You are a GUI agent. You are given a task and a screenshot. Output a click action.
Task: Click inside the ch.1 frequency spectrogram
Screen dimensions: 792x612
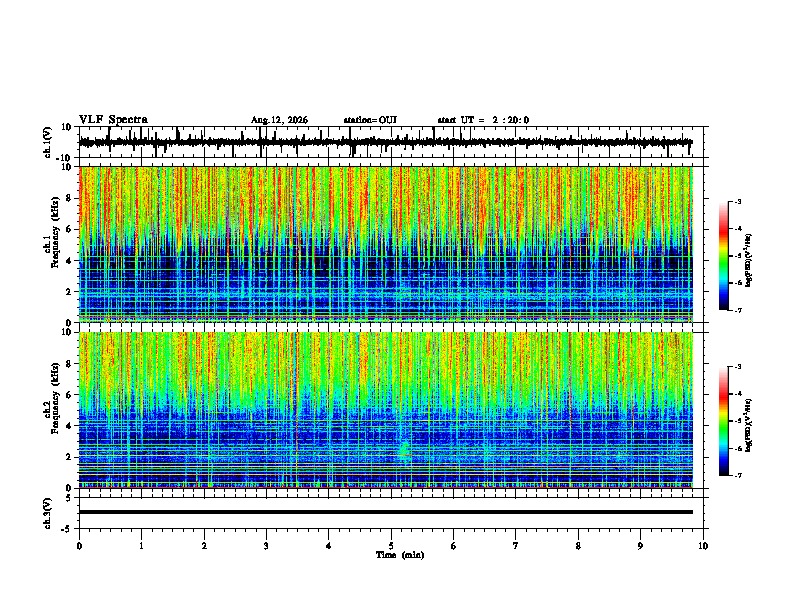(386, 244)
